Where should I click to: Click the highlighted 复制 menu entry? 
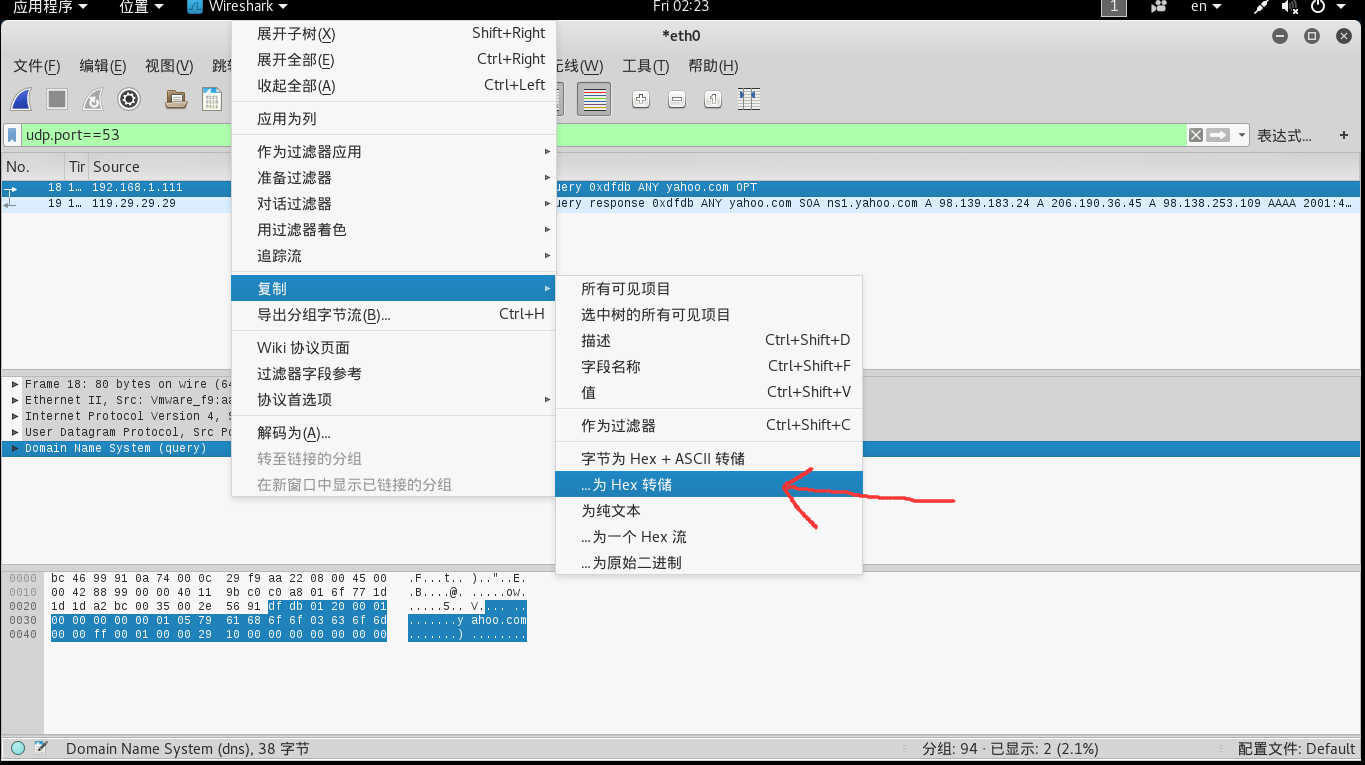pos(394,289)
